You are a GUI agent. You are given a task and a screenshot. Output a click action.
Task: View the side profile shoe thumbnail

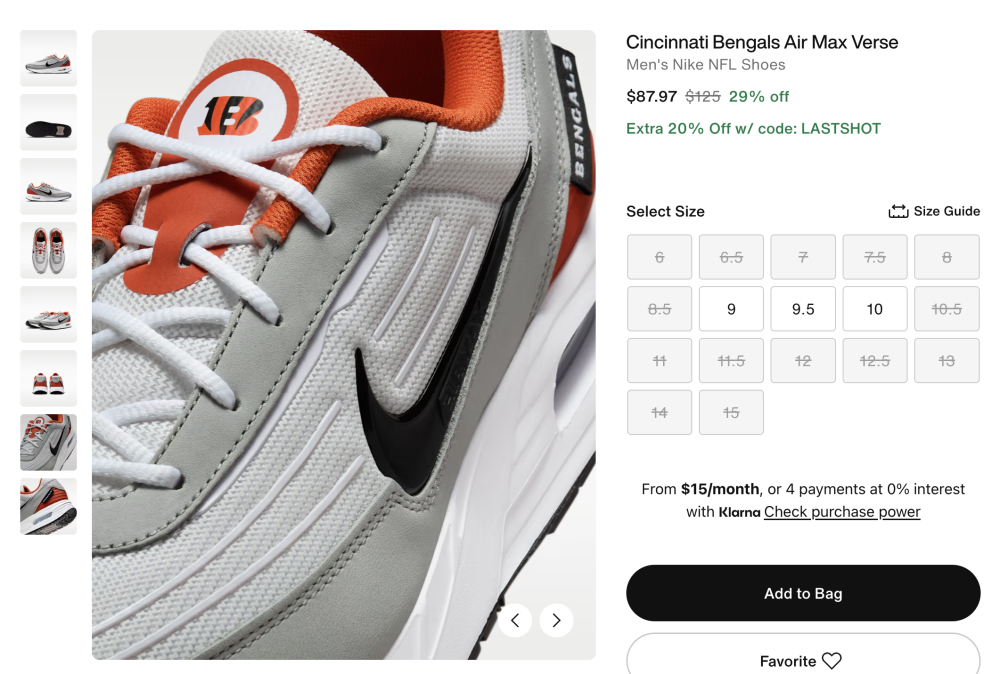click(x=48, y=58)
